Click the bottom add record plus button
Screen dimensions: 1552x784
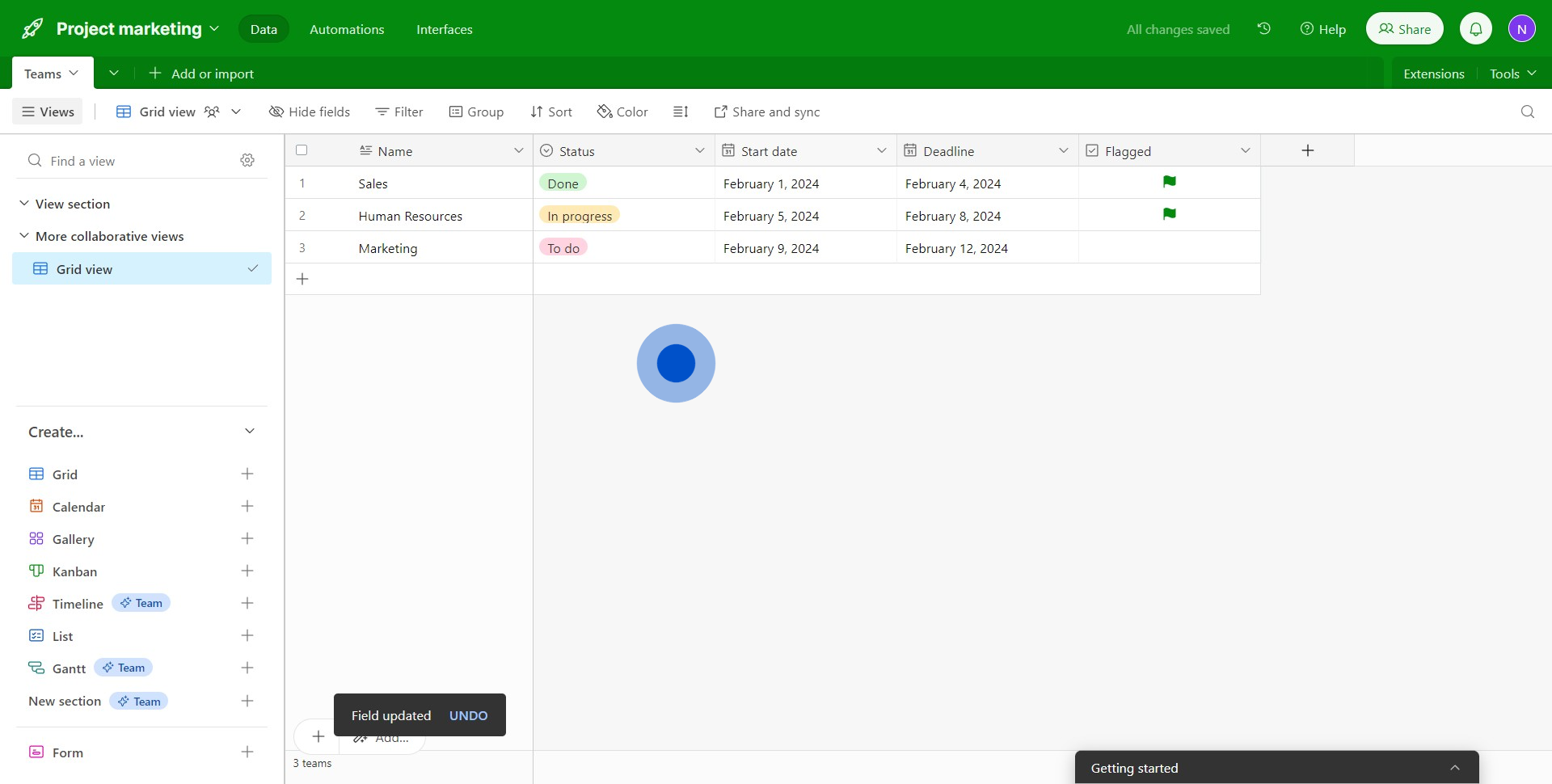tap(318, 736)
